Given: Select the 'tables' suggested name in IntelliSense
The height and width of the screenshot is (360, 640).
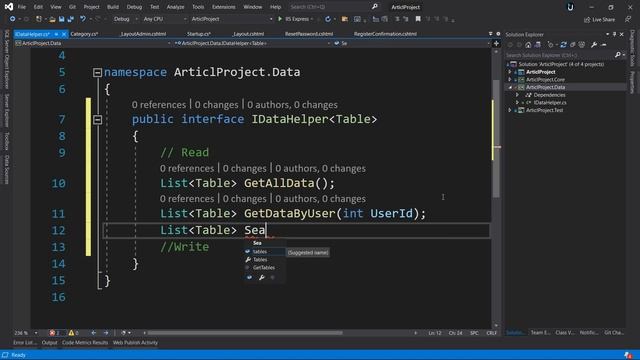Looking at the screenshot, I should (x=264, y=252).
